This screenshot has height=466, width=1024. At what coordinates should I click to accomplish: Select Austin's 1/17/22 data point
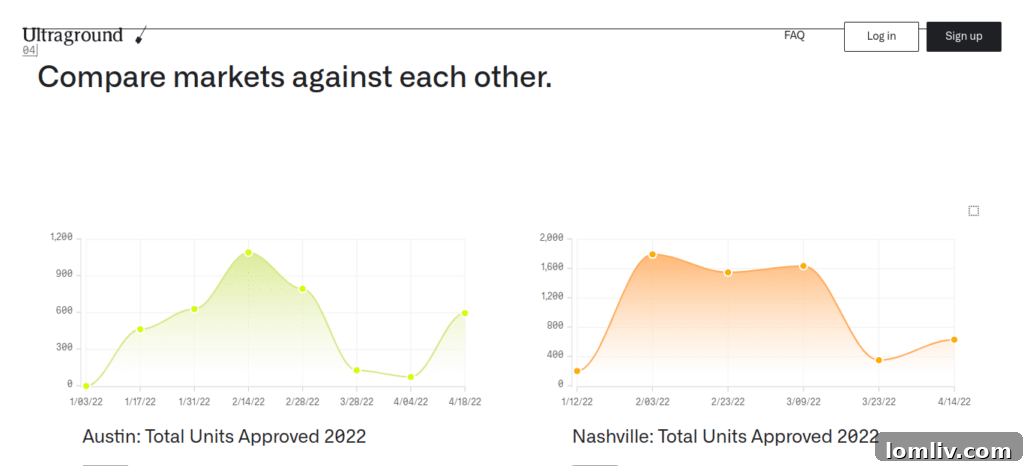140,329
